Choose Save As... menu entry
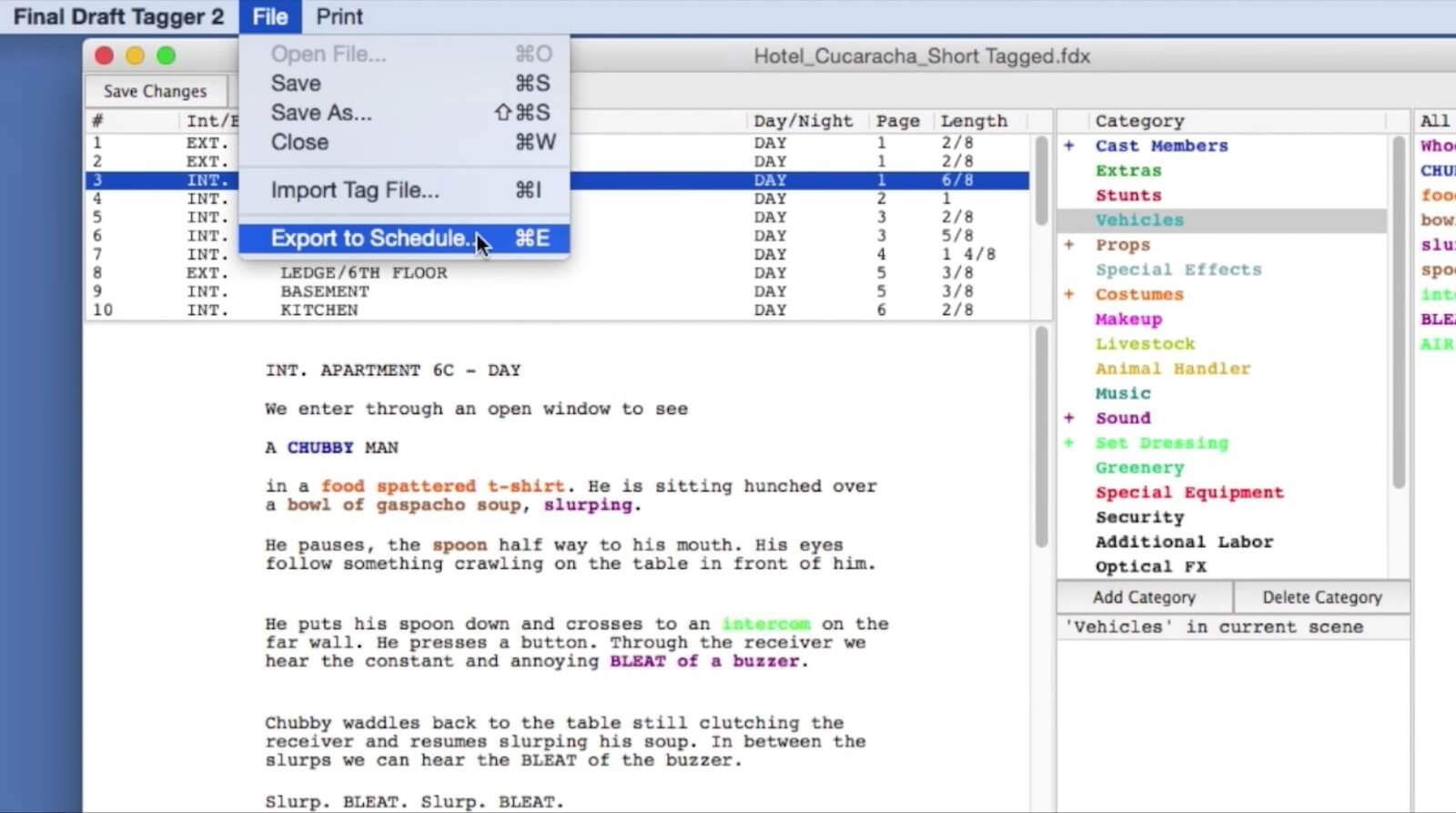1456x813 pixels. point(404,112)
